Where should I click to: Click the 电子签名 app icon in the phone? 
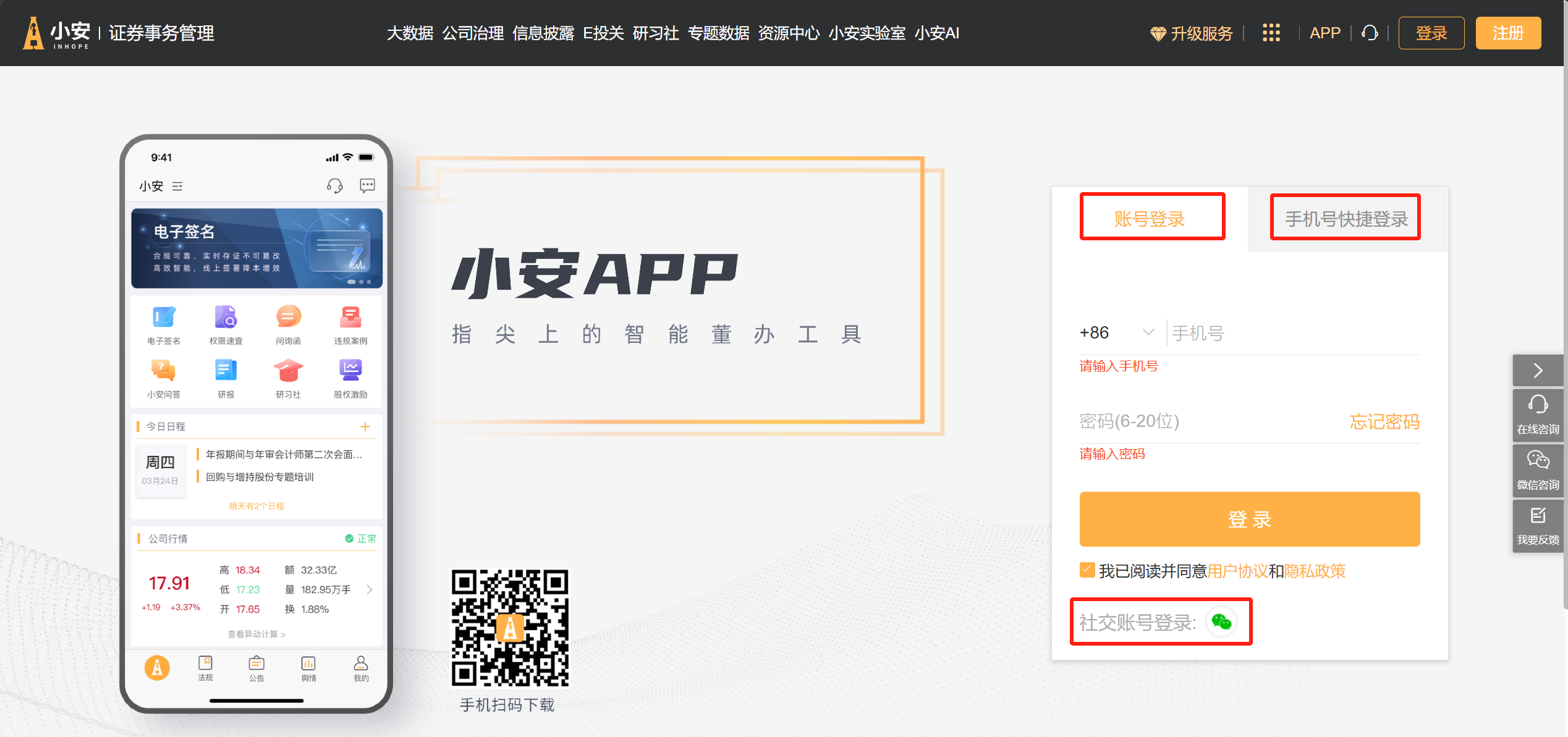tap(164, 317)
